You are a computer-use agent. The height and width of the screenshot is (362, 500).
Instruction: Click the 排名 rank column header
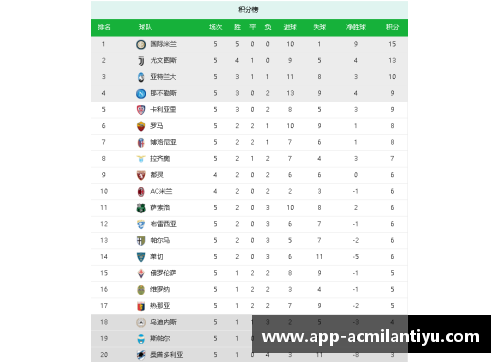[x=104, y=27]
